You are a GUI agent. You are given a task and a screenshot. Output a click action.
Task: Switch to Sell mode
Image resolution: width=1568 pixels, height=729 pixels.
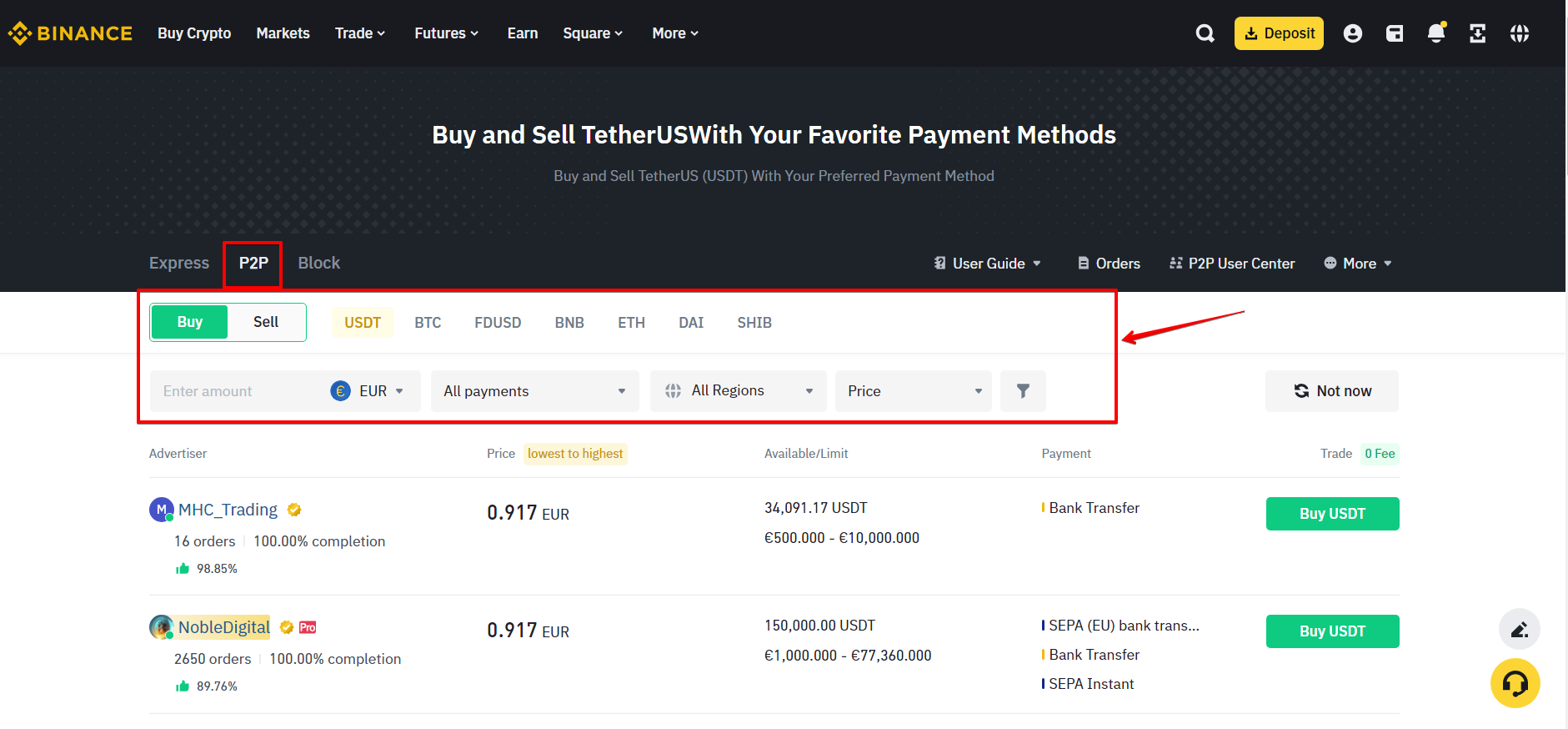click(x=266, y=322)
